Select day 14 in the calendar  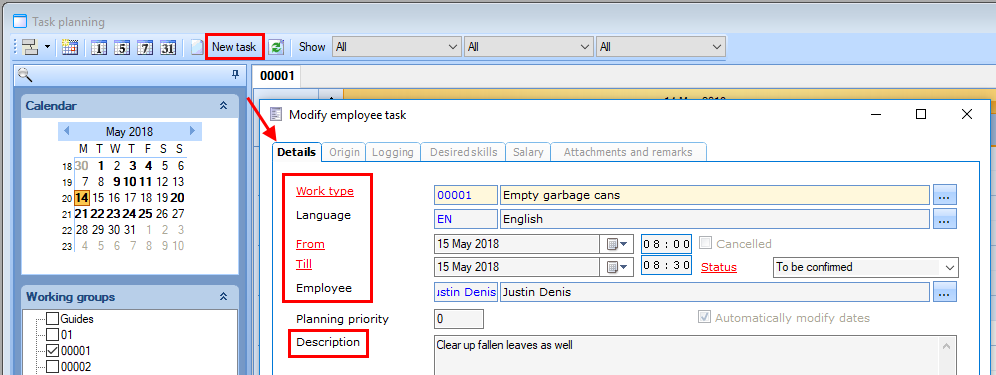pos(82,198)
